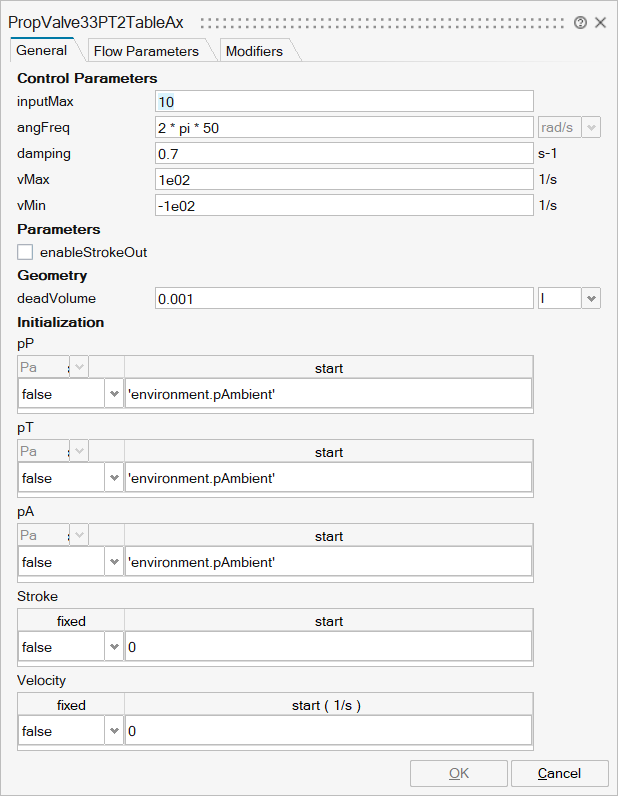Expand the Stroke fixed dropdown

click(113, 647)
